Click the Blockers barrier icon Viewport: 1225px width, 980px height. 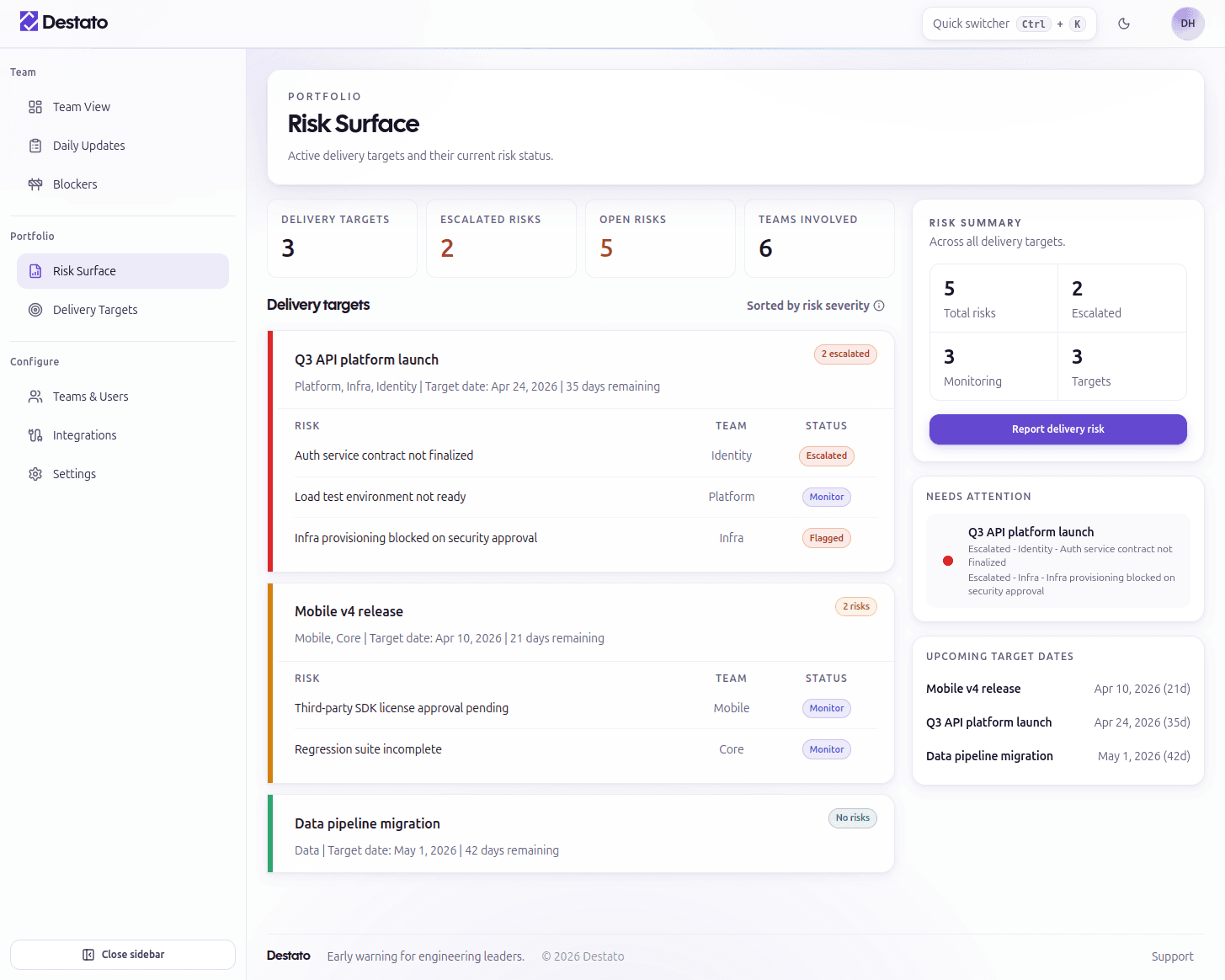35,184
